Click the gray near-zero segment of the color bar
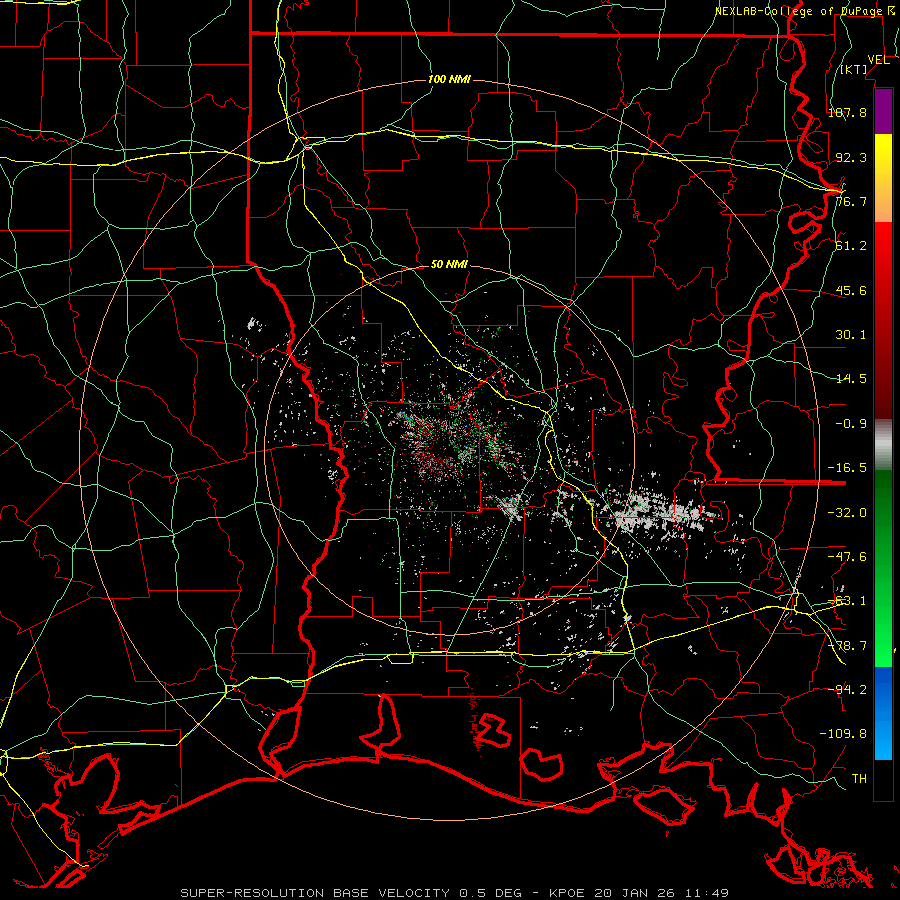 coord(883,445)
